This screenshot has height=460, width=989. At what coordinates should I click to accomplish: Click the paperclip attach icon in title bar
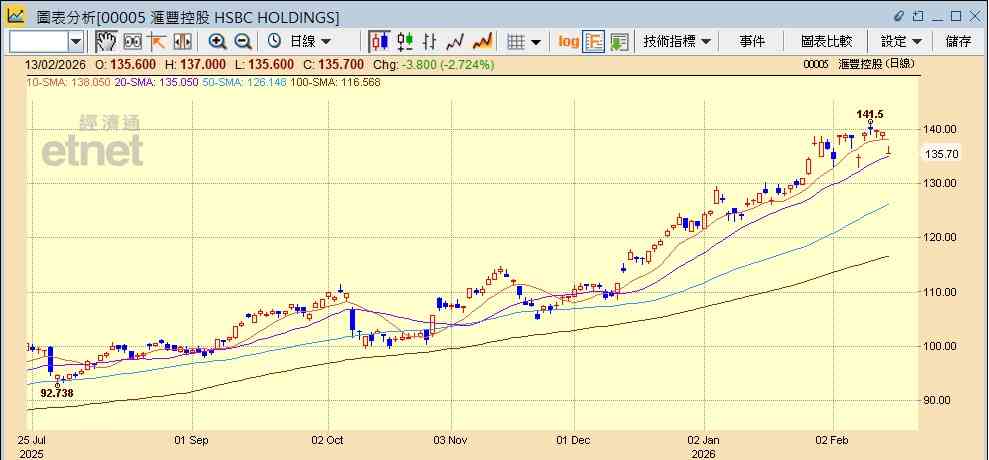point(899,16)
